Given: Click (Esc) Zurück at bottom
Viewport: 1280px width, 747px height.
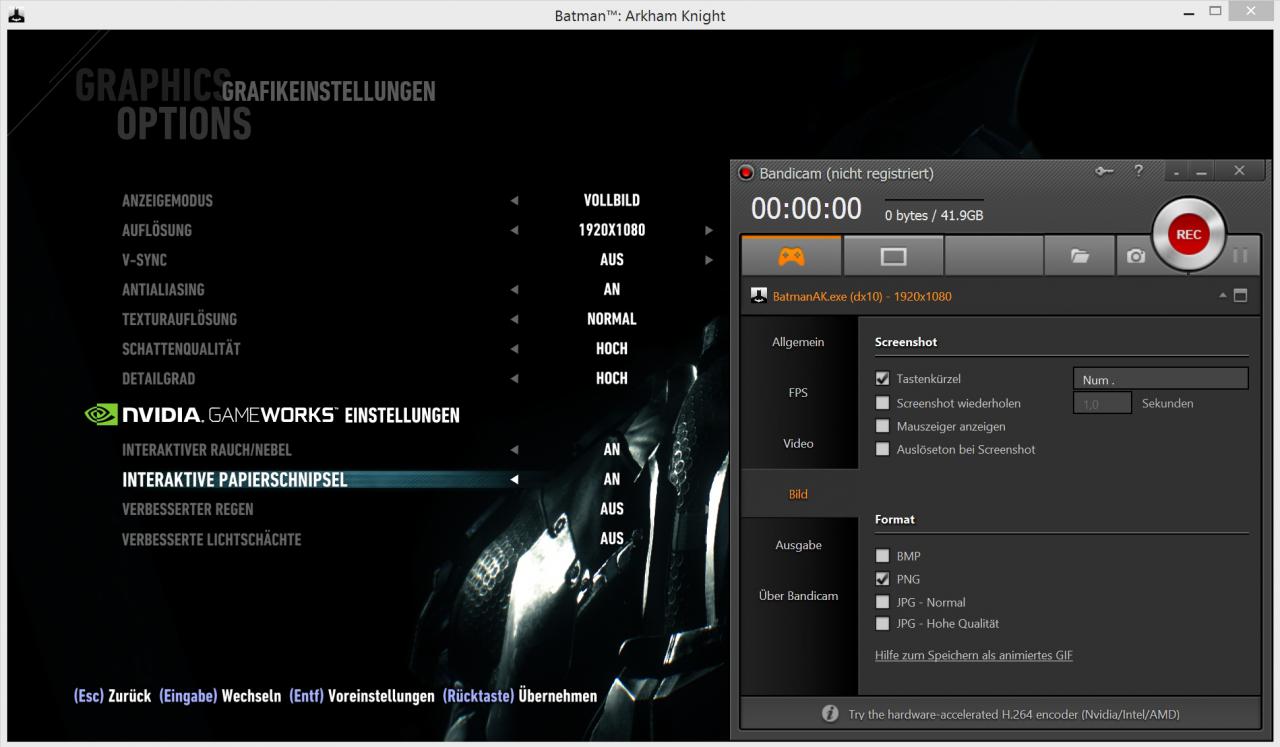Looking at the screenshot, I should coord(112,696).
